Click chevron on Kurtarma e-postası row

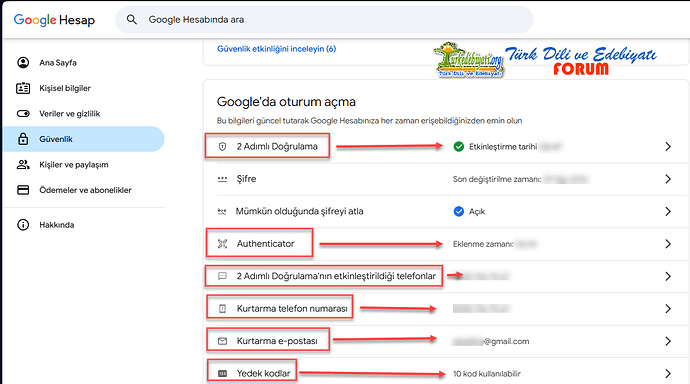point(668,341)
